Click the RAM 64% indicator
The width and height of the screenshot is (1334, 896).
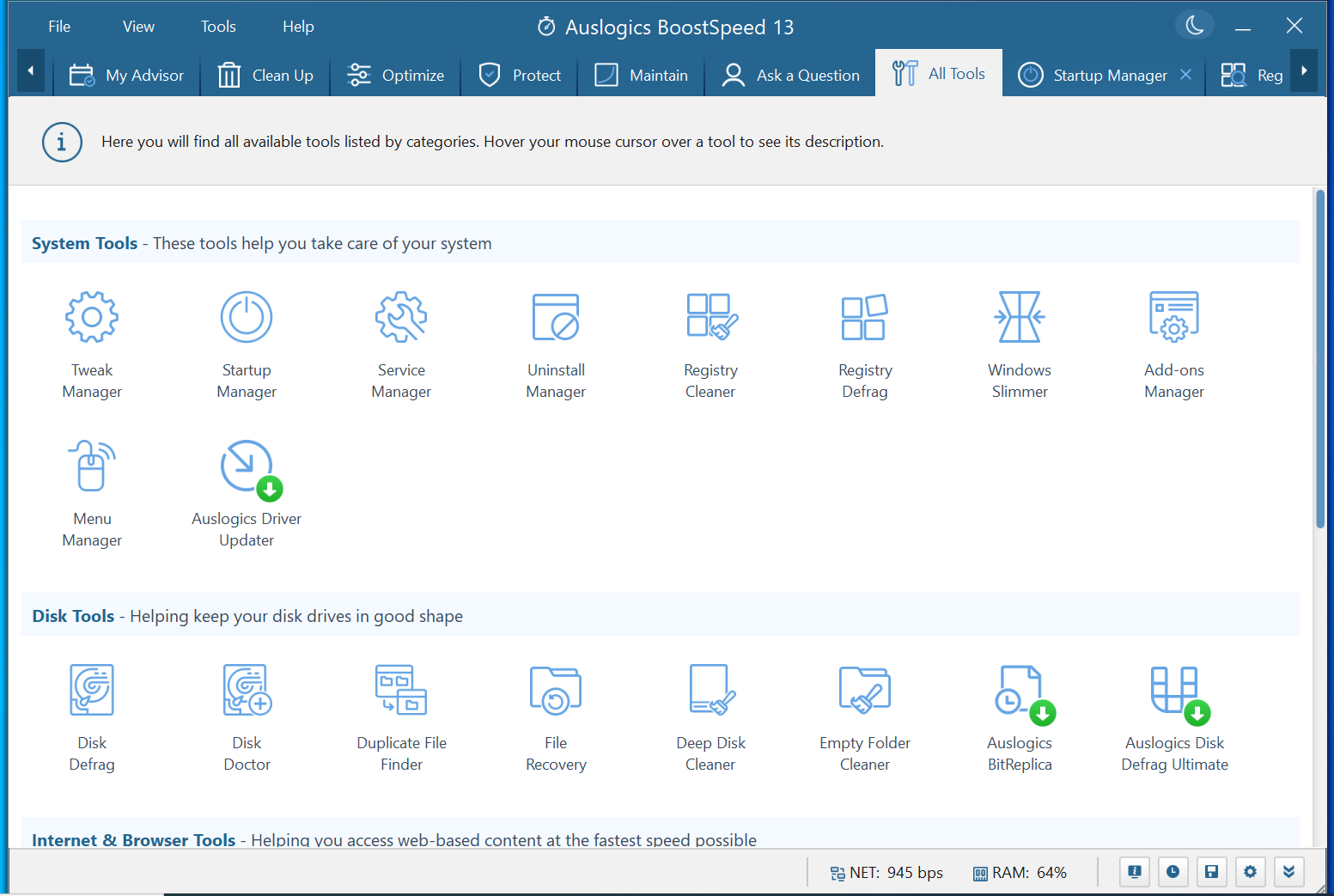point(1020,873)
